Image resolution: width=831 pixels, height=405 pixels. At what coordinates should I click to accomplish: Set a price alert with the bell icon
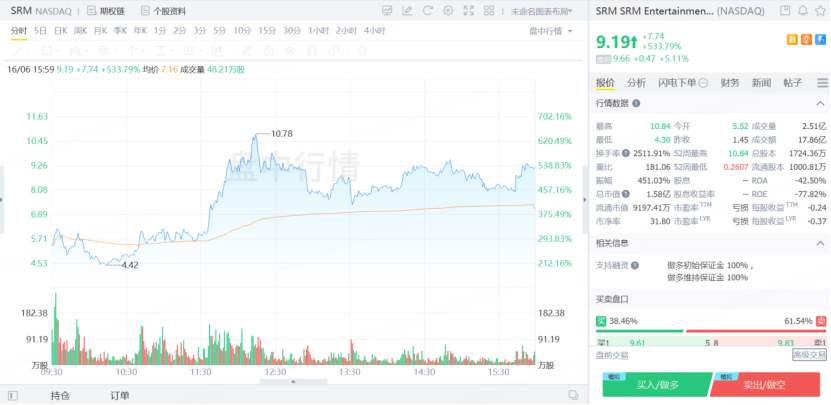point(803,11)
